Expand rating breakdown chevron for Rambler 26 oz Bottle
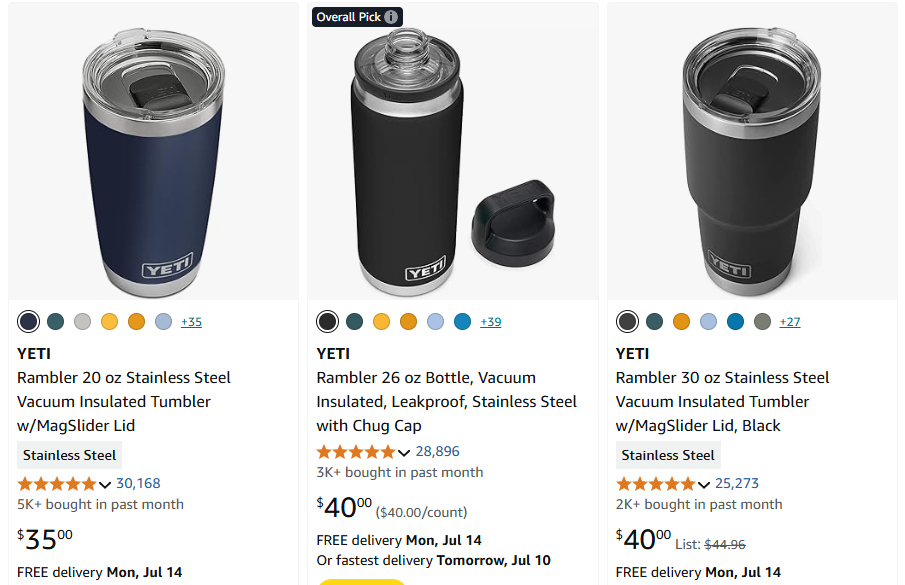The width and height of the screenshot is (905, 585). point(404,452)
